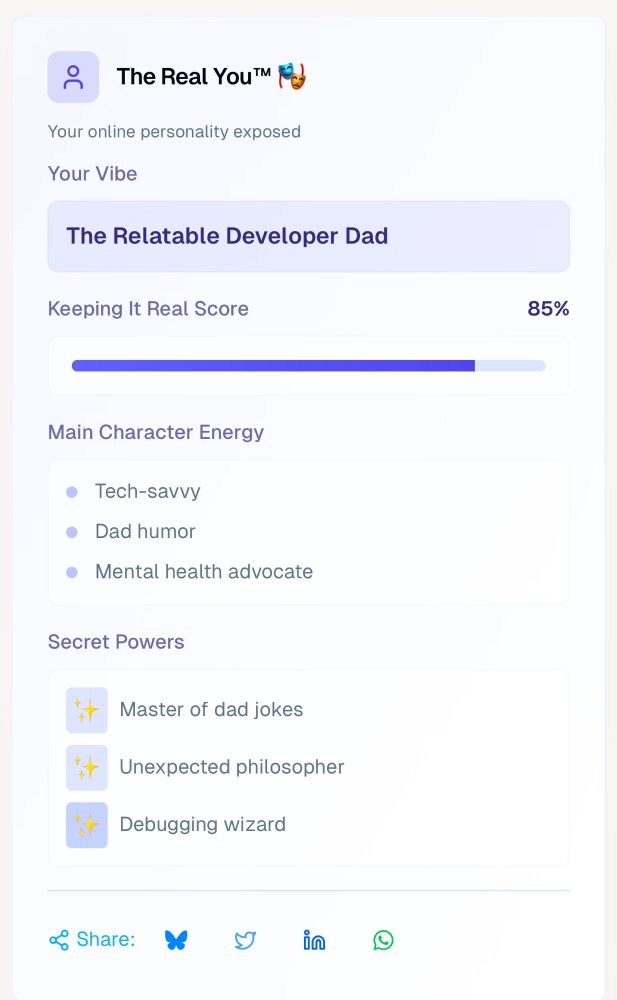Click the purple person avatar icon

73,77
